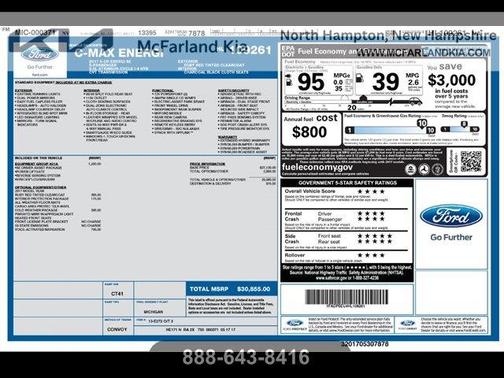Viewport: 504px width, 378px height.
Task: Click the McFarland Kia dealer name
Action: [x=192, y=46]
